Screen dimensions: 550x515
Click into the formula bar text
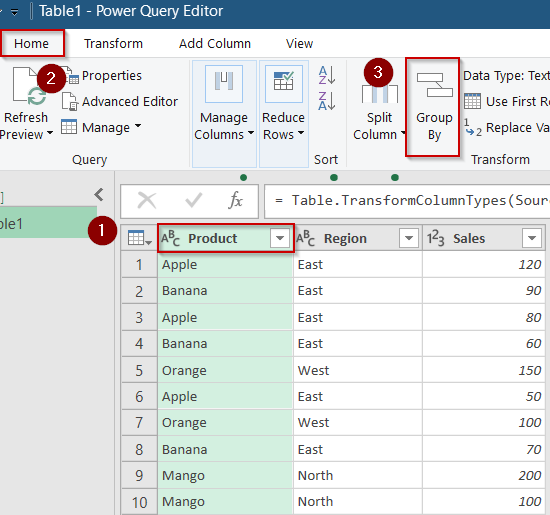click(x=407, y=201)
